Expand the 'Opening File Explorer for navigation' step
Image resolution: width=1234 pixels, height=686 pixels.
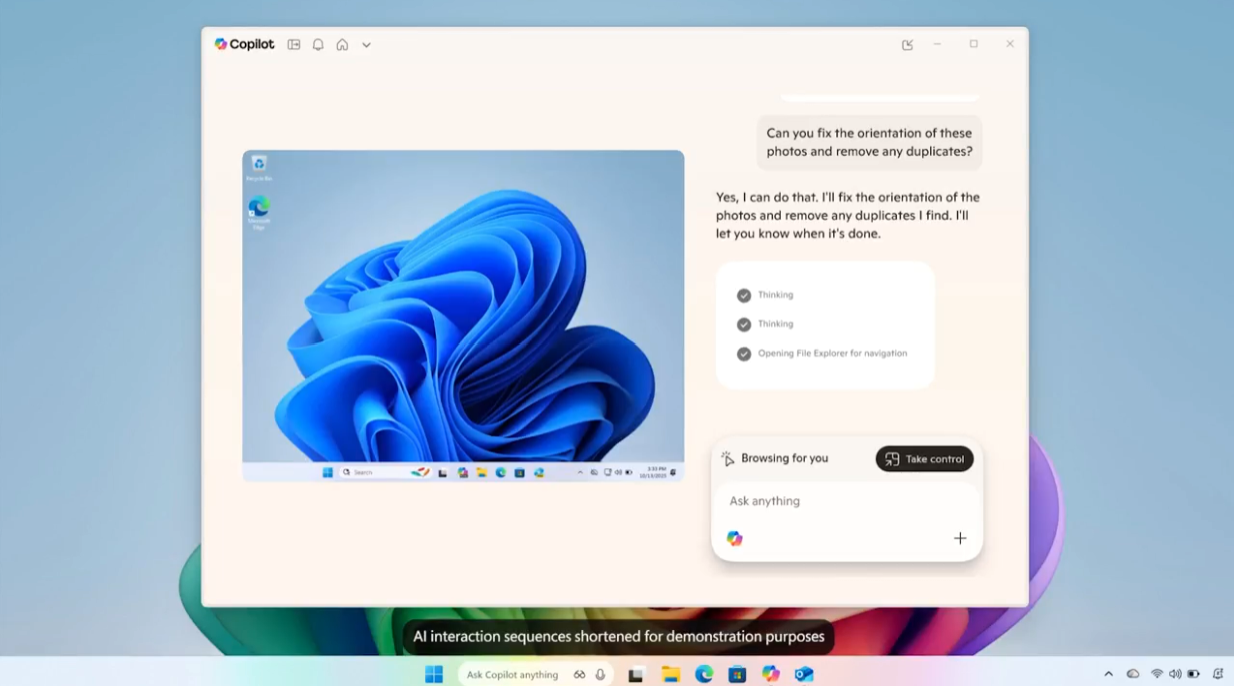[x=832, y=353]
